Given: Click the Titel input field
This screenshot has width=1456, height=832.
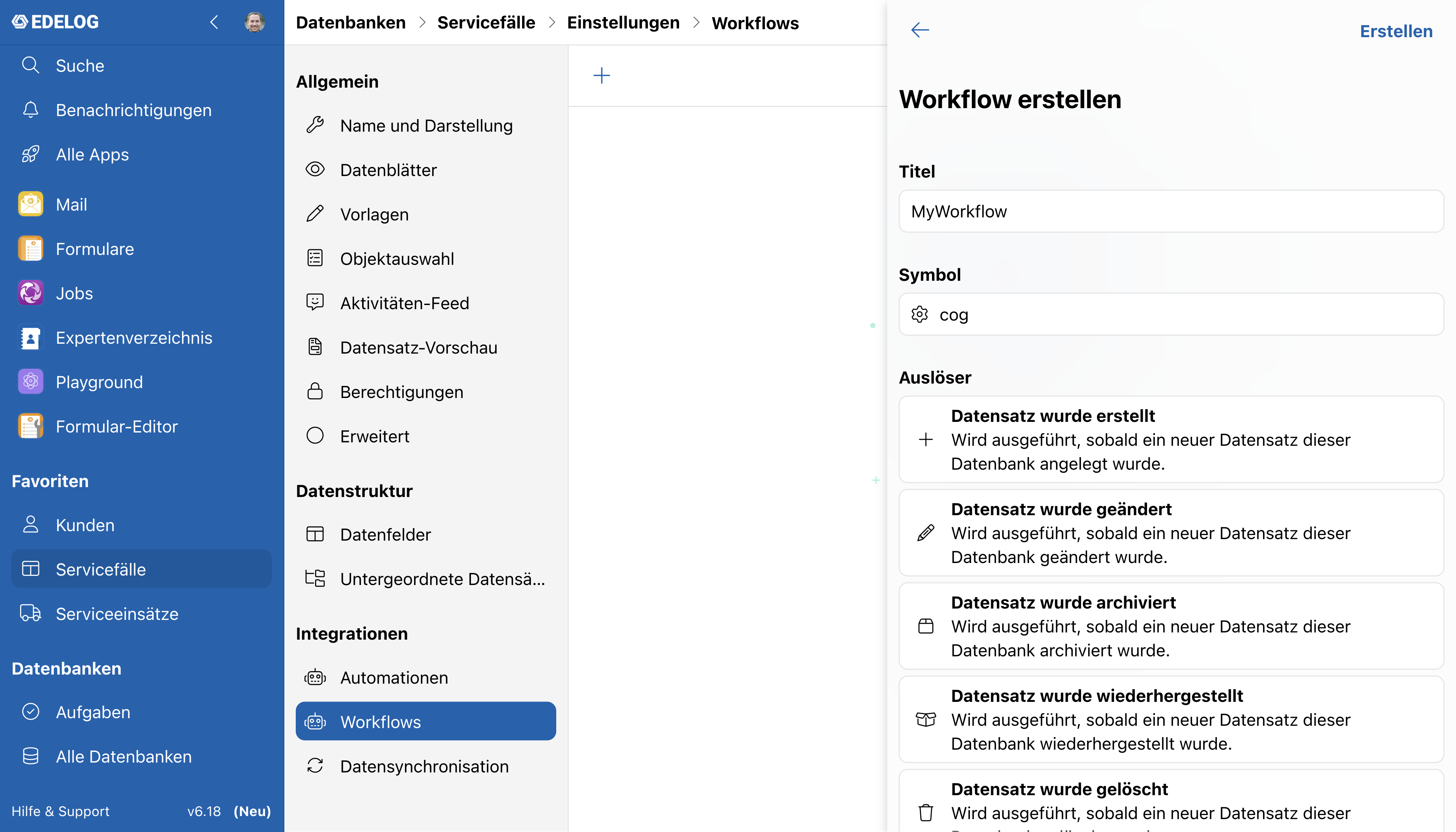Looking at the screenshot, I should tap(1171, 211).
